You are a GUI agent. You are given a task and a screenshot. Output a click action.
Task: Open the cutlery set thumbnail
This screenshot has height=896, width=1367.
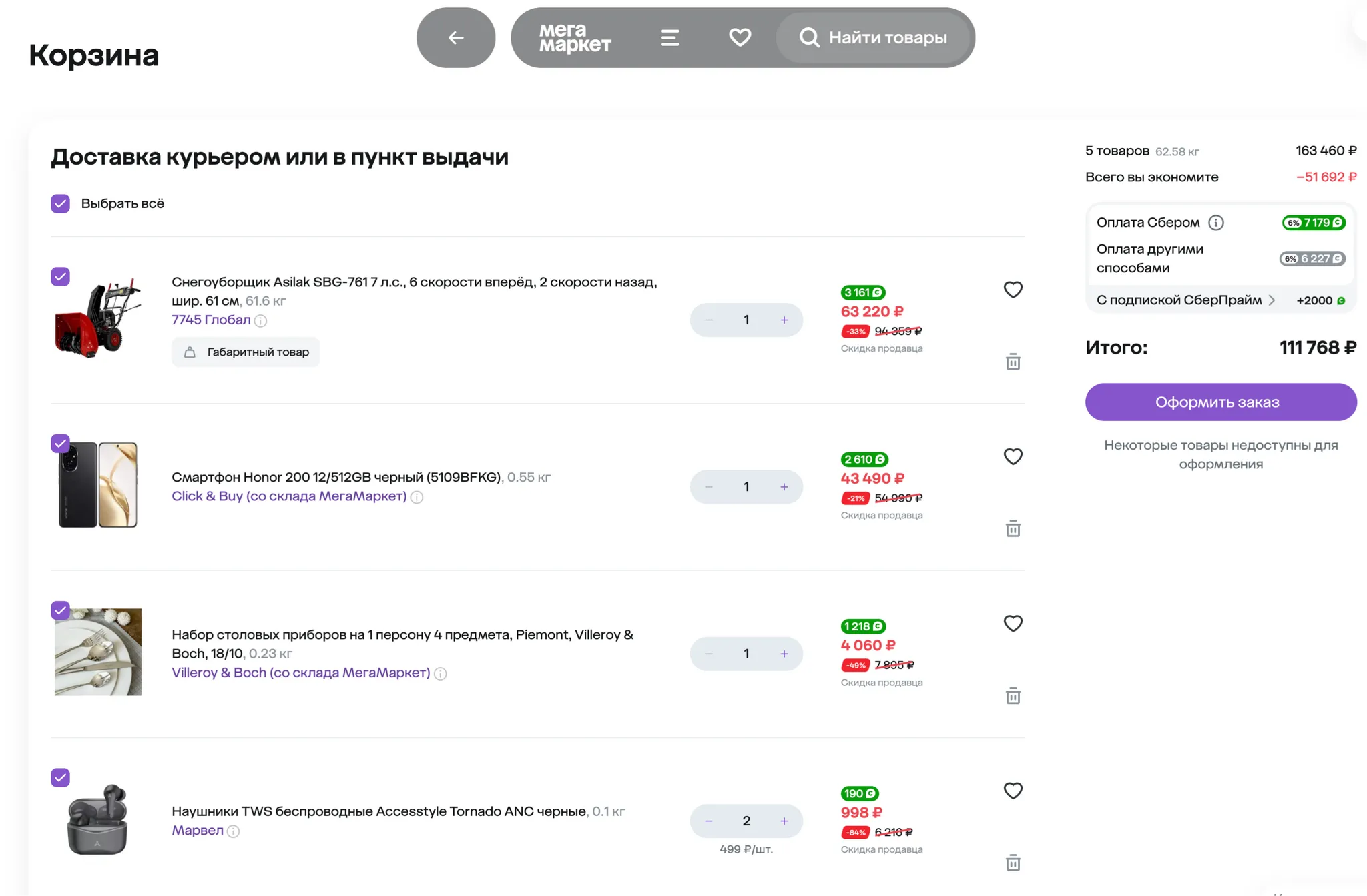coord(97,652)
